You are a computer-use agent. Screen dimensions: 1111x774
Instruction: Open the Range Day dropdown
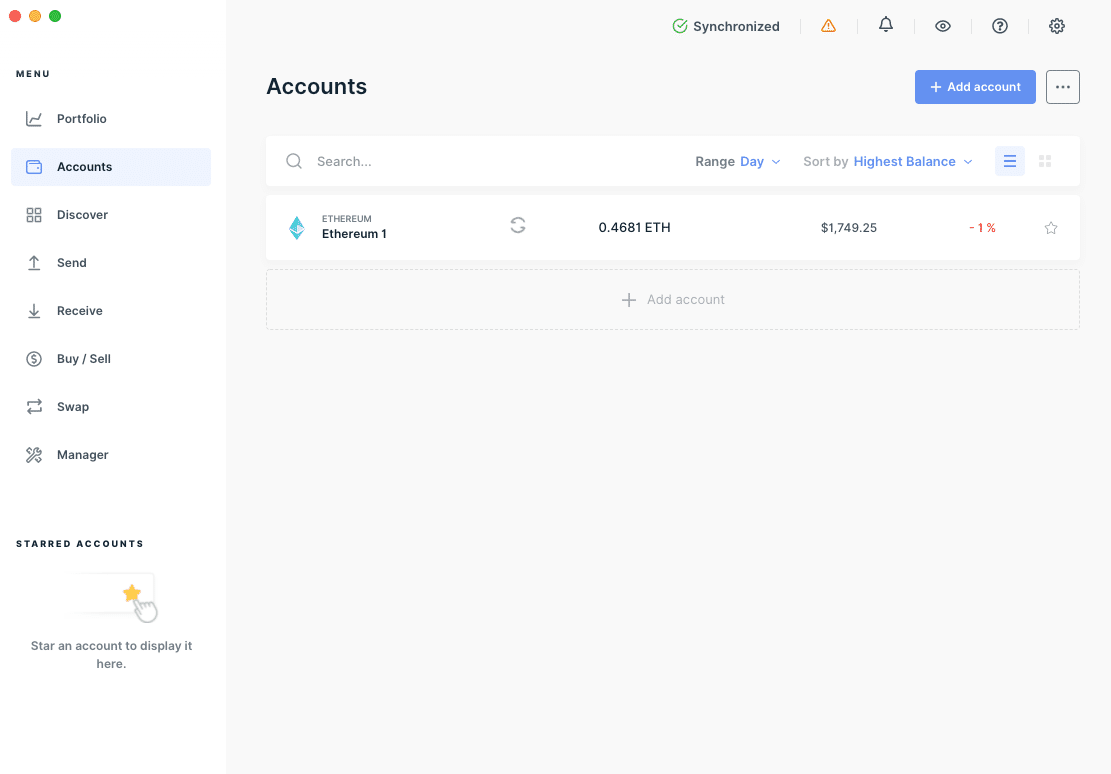759,161
